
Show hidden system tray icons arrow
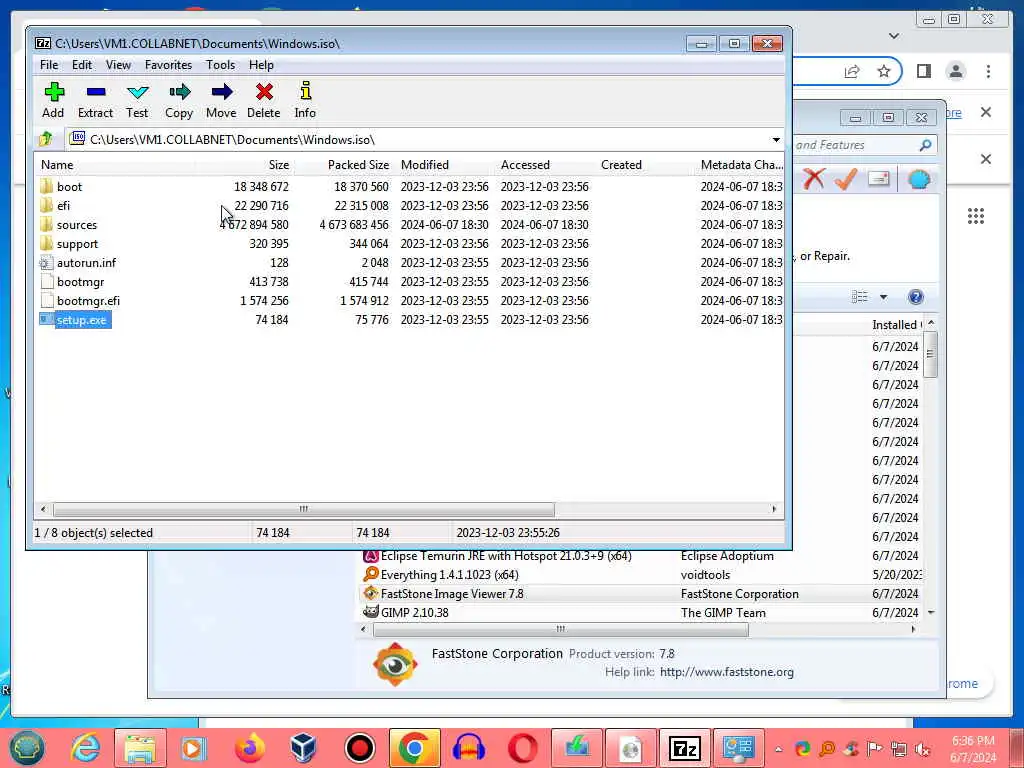(x=778, y=749)
